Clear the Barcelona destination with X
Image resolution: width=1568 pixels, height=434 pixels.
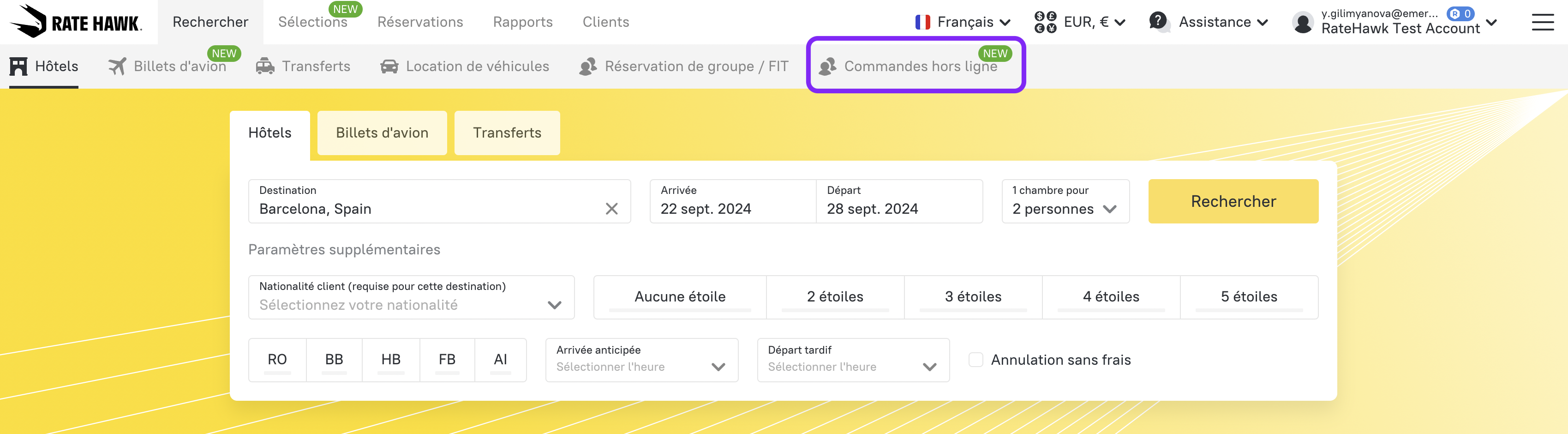click(x=611, y=209)
